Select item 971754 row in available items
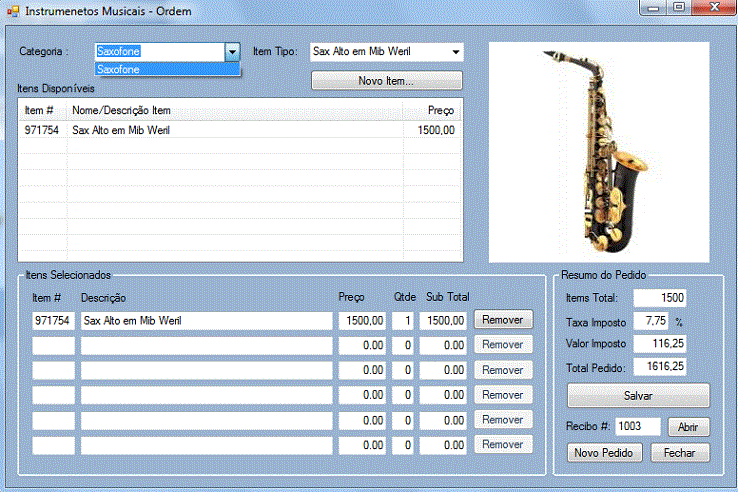This screenshot has width=738, height=492. 240,130
